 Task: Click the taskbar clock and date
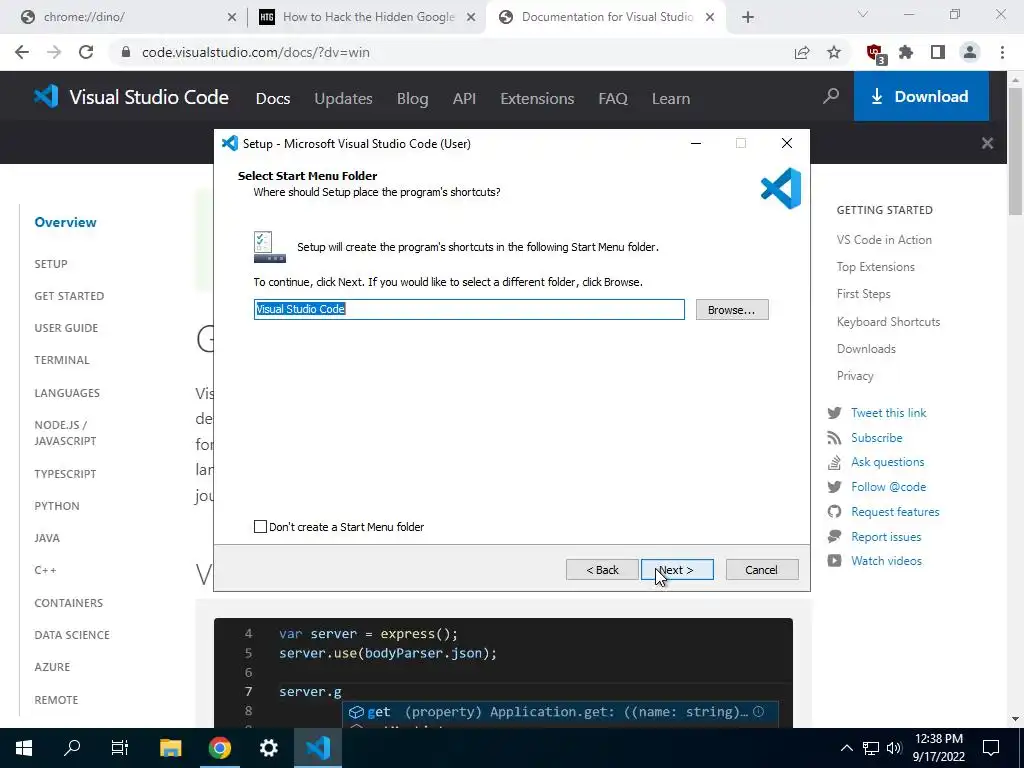click(x=938, y=748)
